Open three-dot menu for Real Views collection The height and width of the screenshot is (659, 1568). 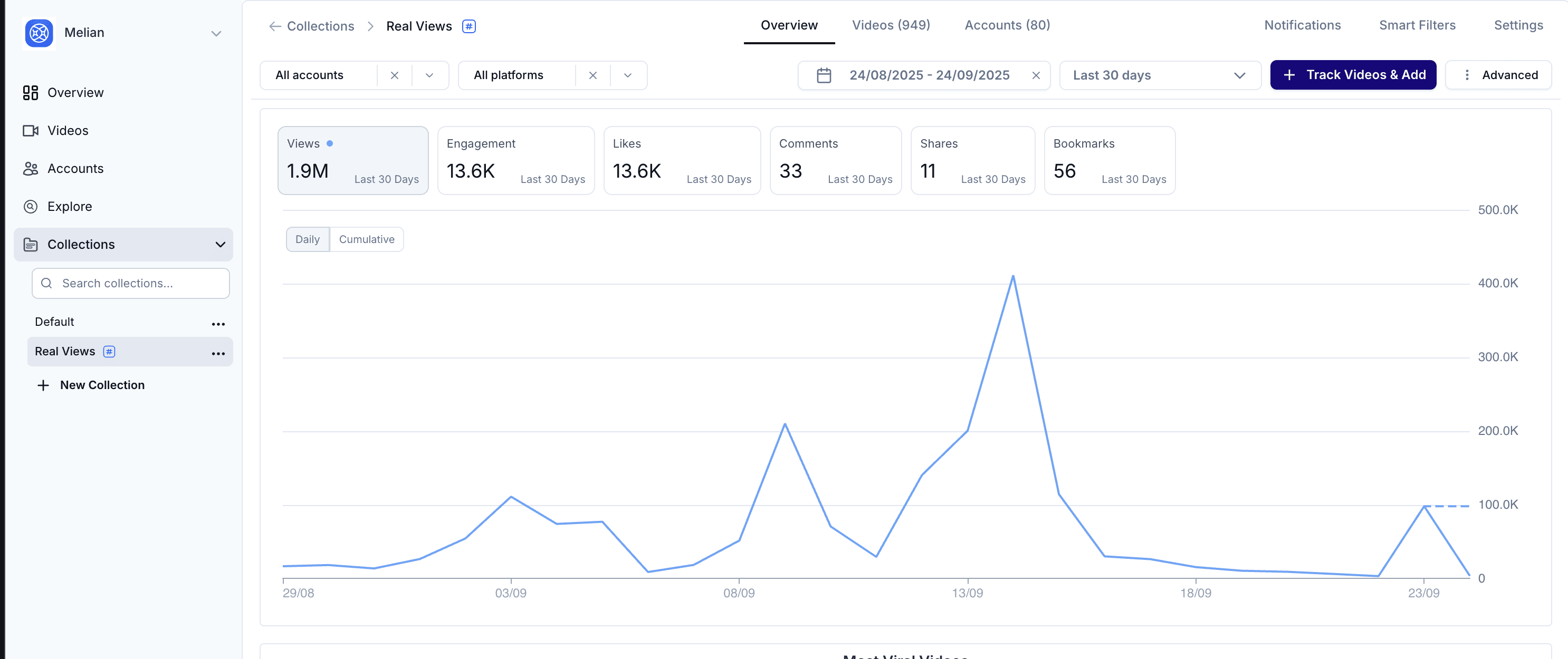[218, 353]
